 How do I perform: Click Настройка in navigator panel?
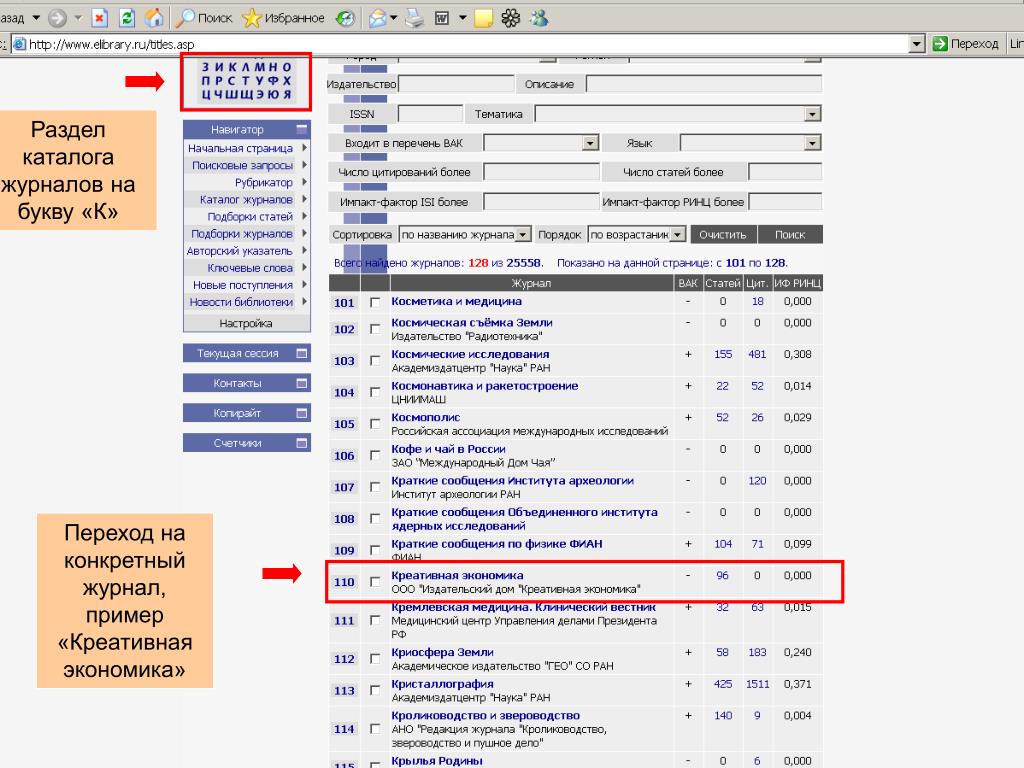click(x=246, y=323)
